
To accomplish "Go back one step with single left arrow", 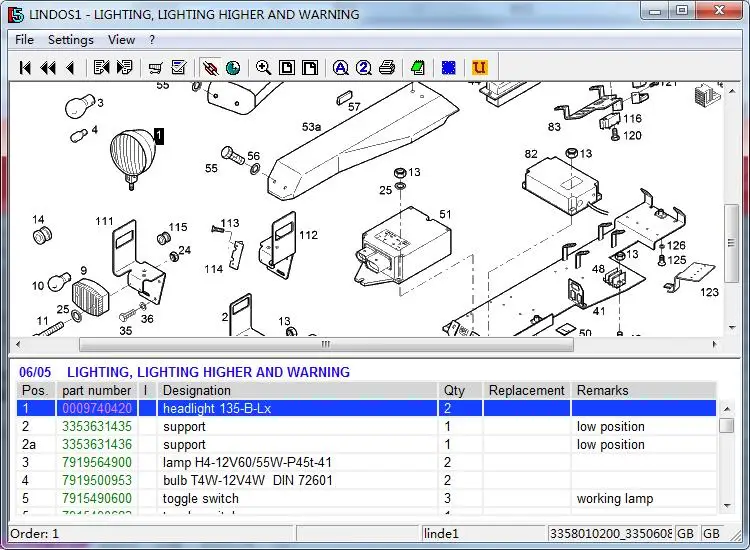I will pos(71,68).
